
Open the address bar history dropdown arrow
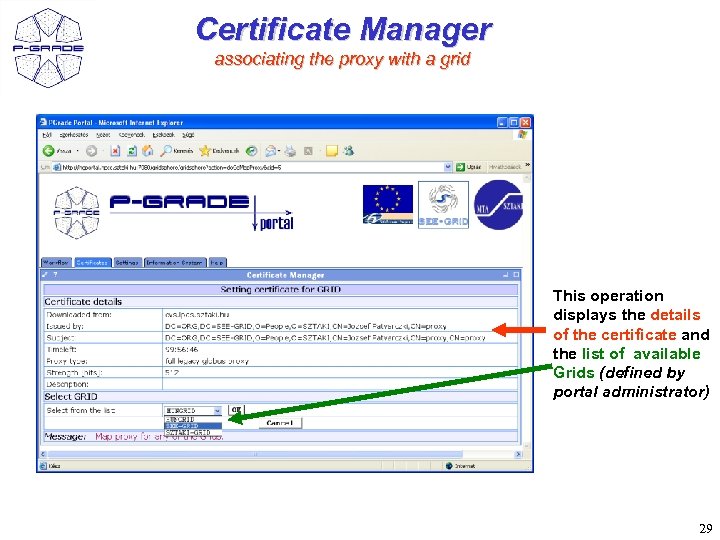448,167
